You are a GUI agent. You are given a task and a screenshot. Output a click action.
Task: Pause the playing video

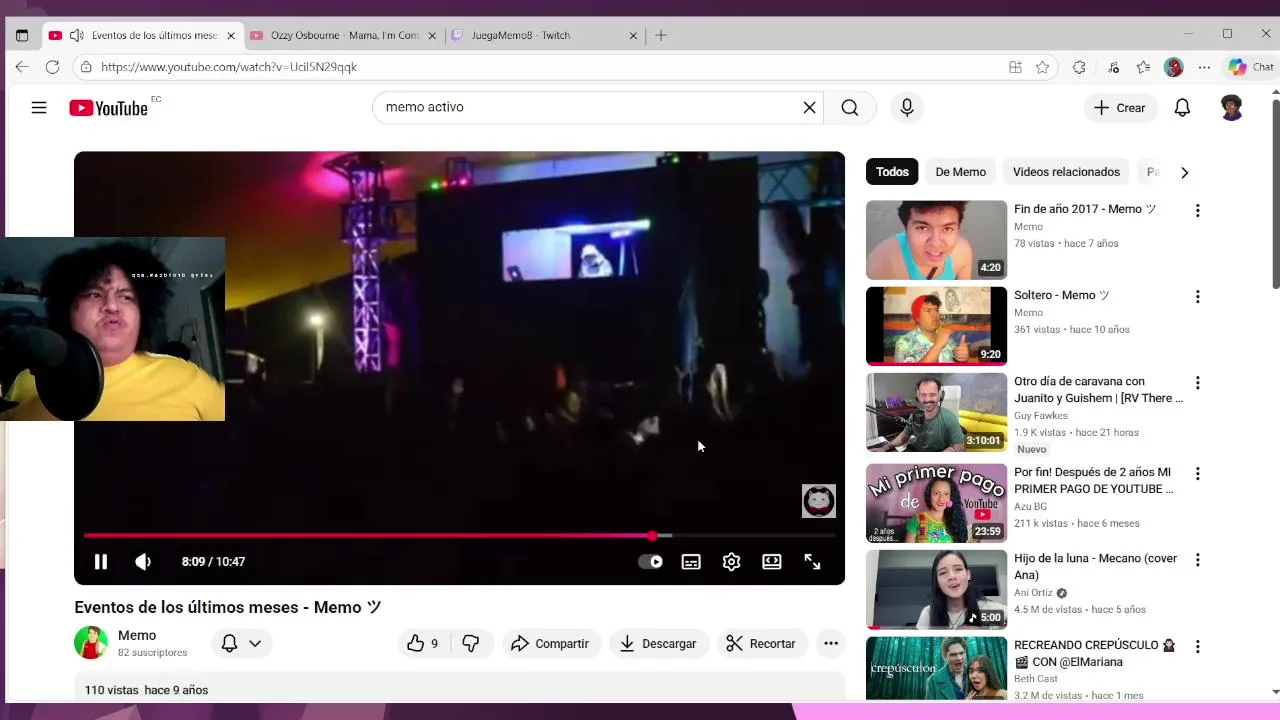pos(101,562)
